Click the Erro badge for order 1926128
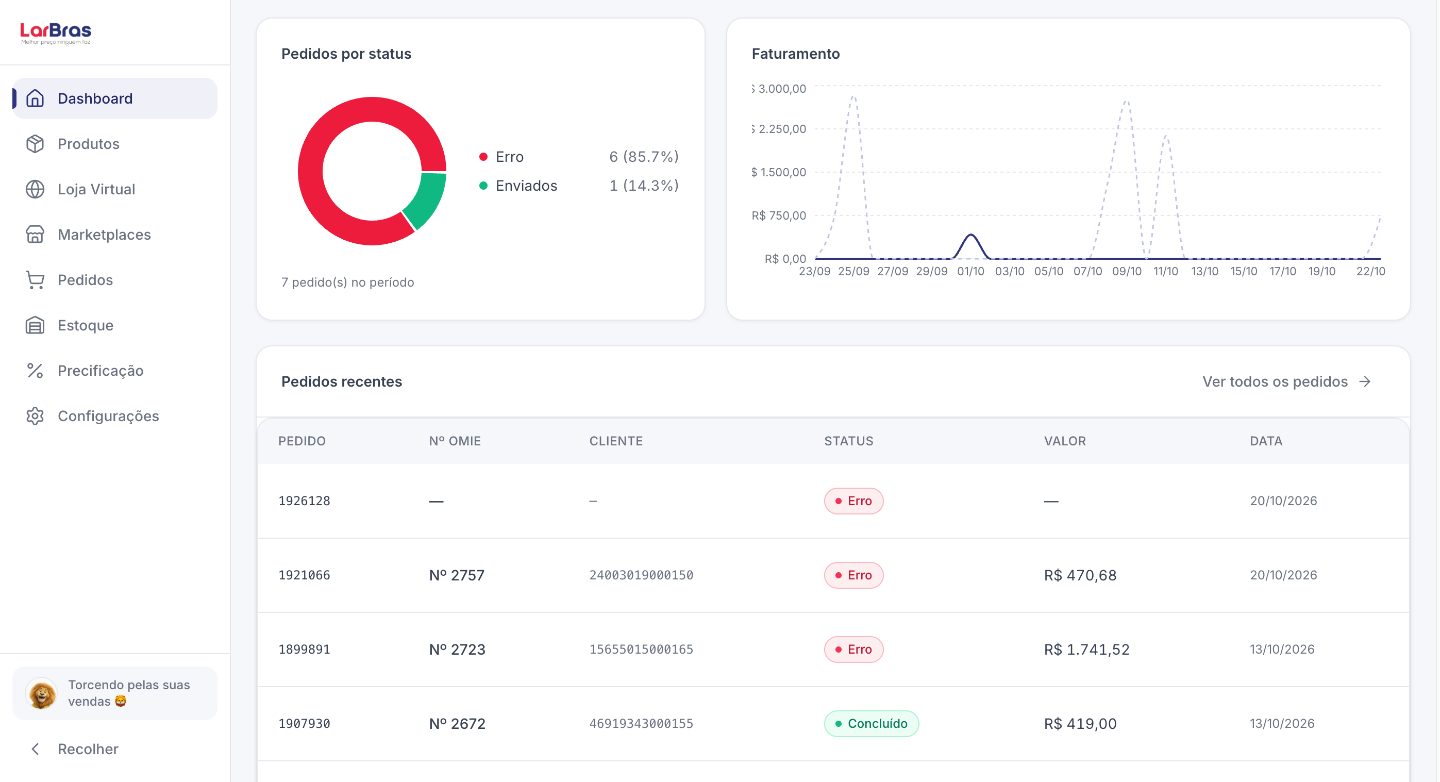The width and height of the screenshot is (1440, 782). point(854,501)
